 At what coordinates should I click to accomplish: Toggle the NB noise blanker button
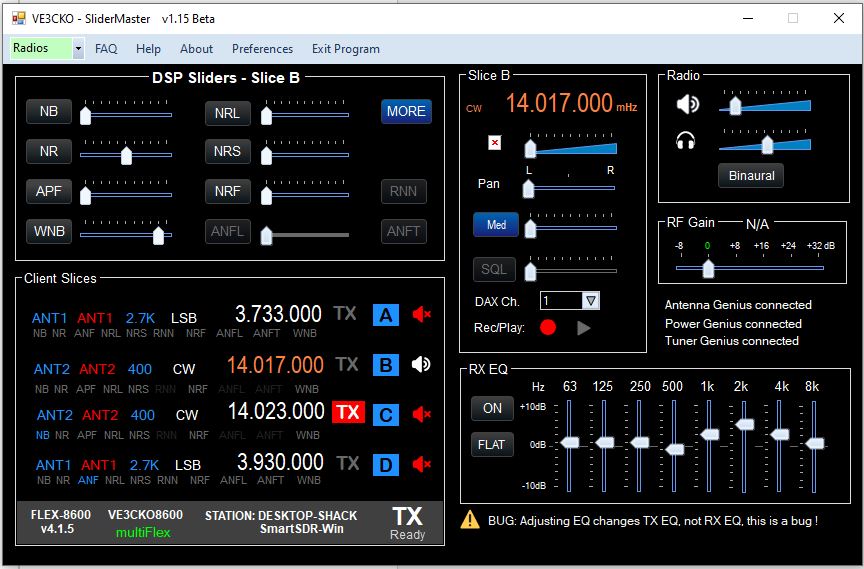(48, 111)
